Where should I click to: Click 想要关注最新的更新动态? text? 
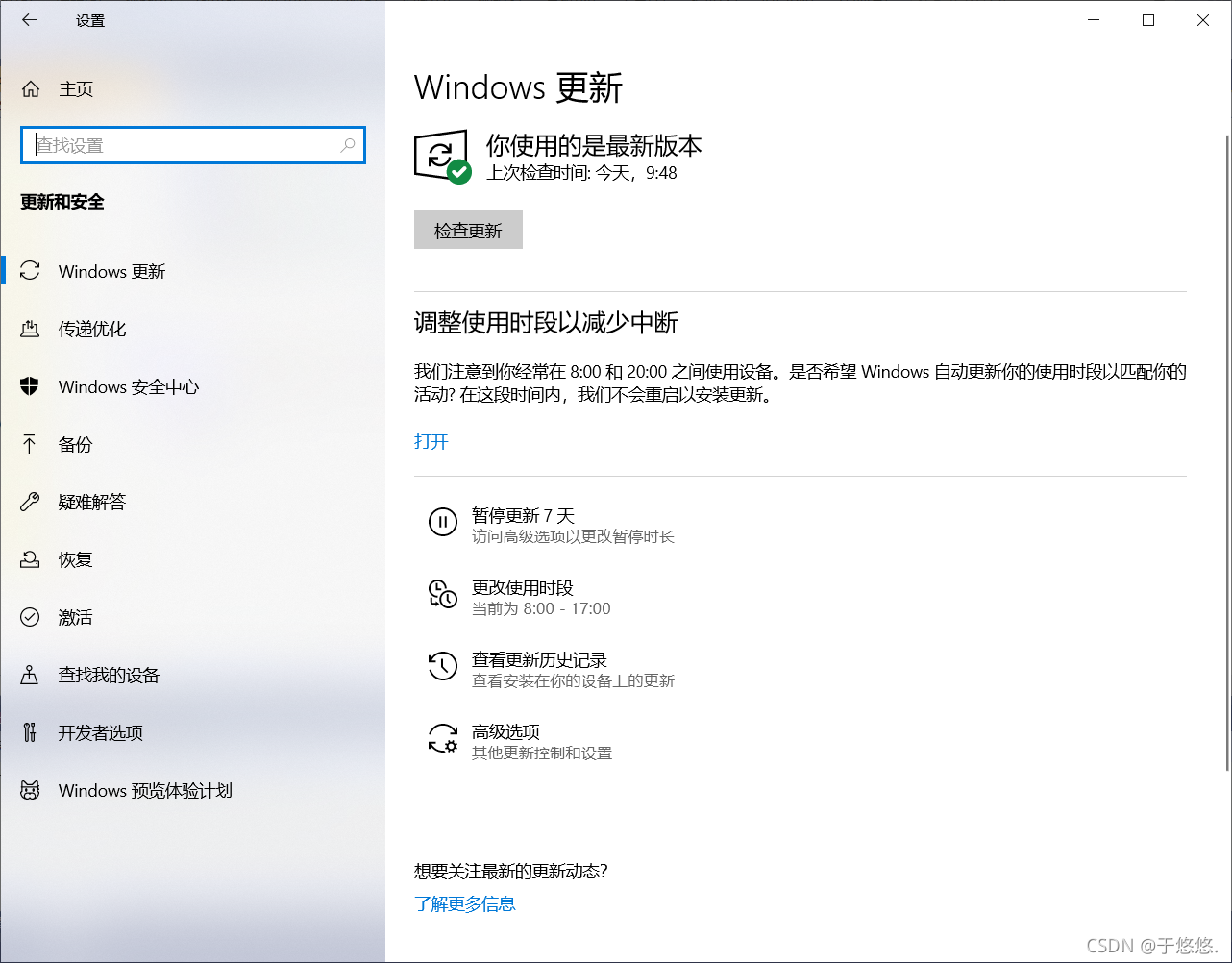[510, 872]
